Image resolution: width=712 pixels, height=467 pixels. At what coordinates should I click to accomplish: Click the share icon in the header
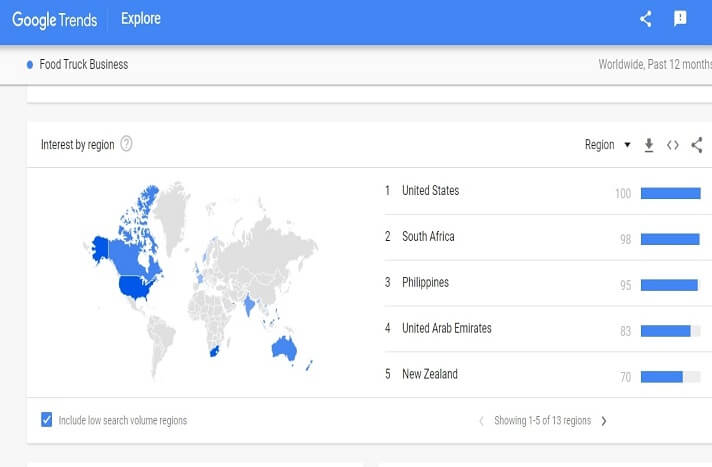(x=646, y=18)
